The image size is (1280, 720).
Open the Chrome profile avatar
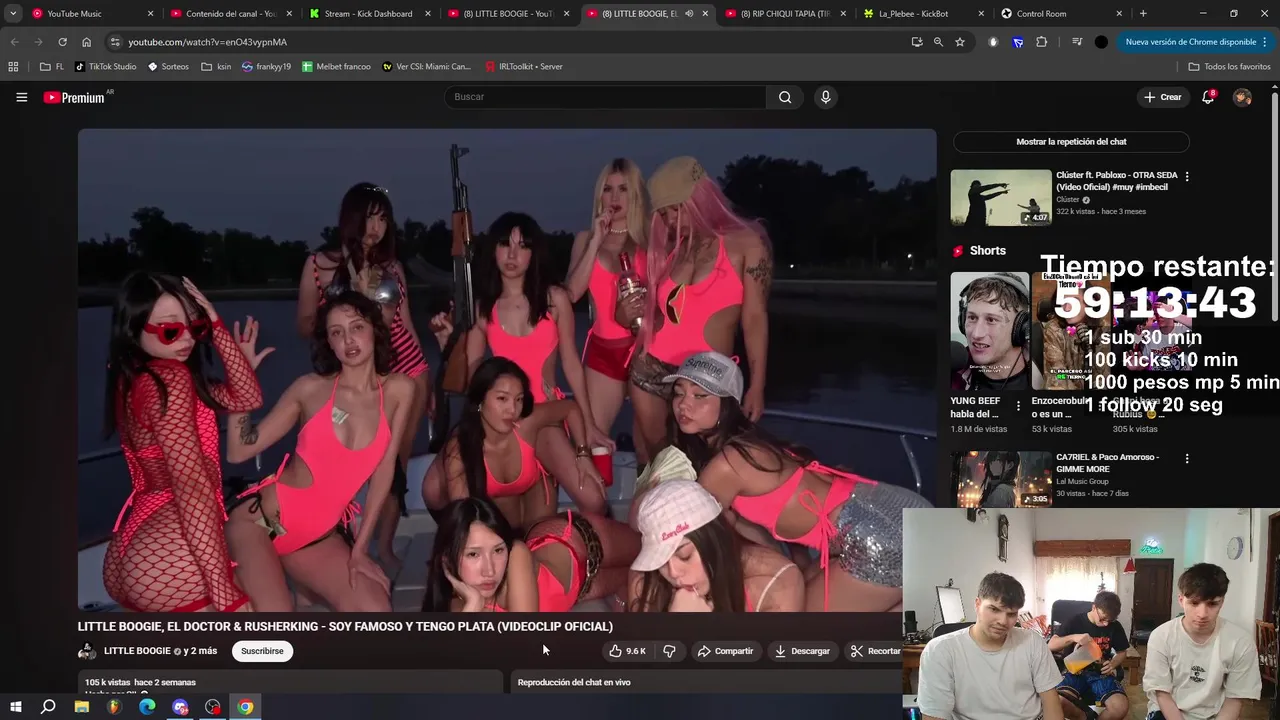pos(1101,42)
